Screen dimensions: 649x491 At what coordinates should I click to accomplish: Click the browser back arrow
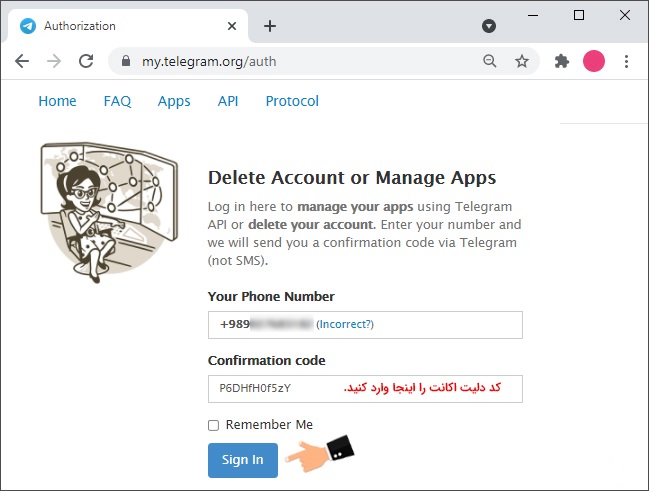(x=22, y=61)
